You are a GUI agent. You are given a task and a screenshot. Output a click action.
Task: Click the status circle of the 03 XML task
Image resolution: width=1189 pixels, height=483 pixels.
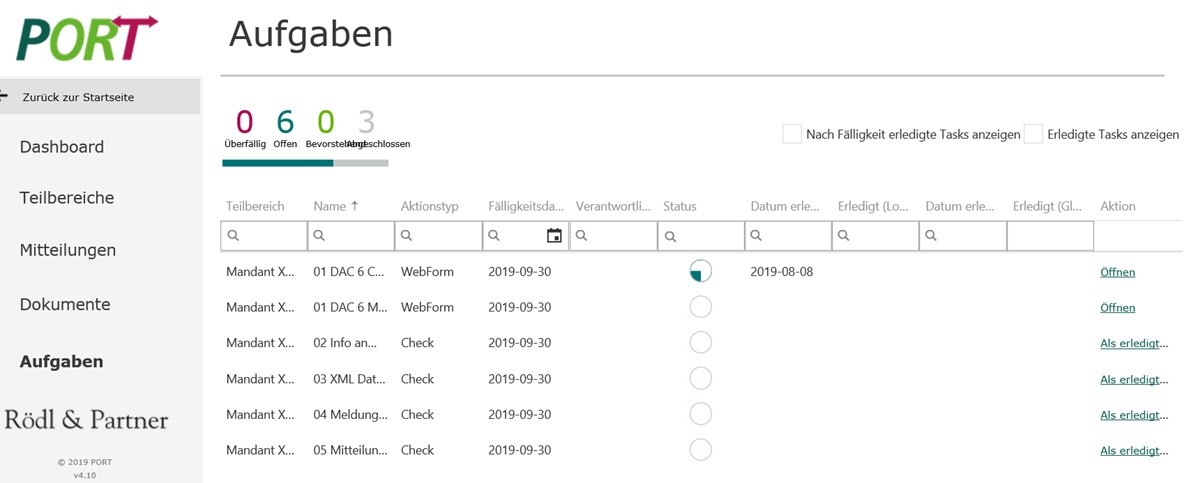click(x=701, y=378)
